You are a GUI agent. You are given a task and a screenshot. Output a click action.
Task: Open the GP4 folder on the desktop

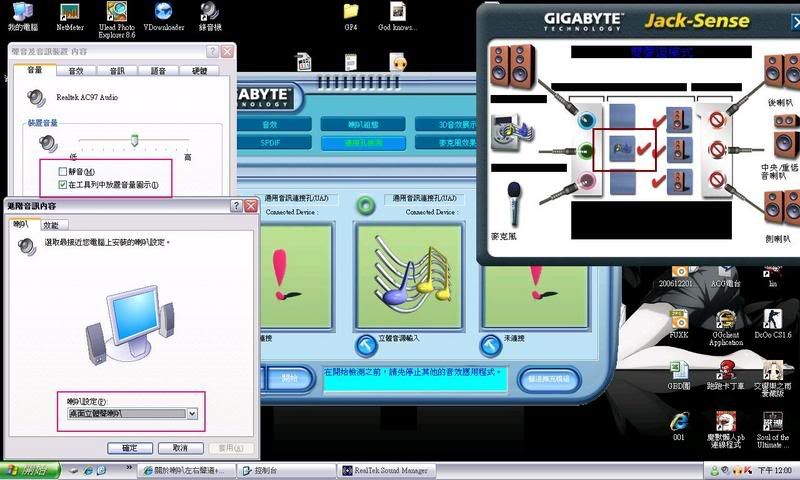pyautogui.click(x=351, y=16)
